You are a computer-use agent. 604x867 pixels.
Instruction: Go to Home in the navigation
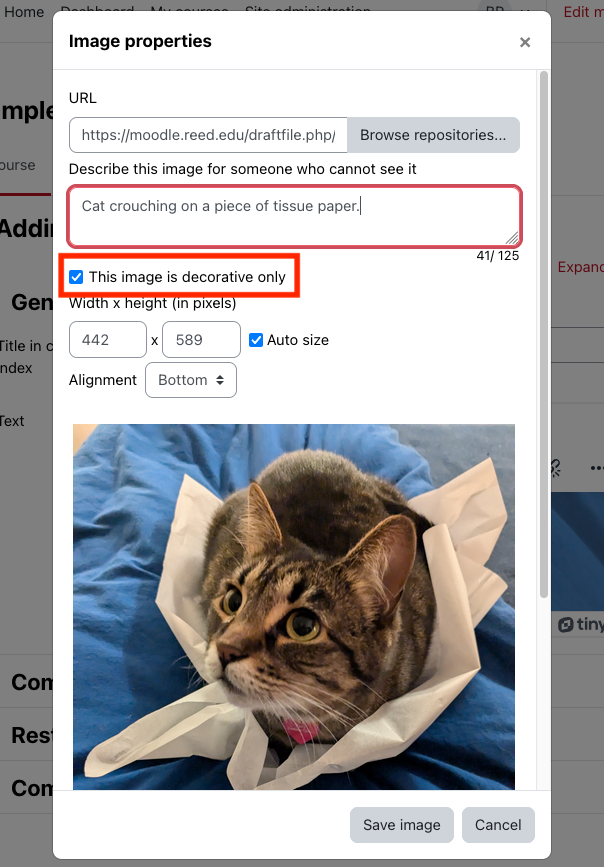(x=24, y=12)
